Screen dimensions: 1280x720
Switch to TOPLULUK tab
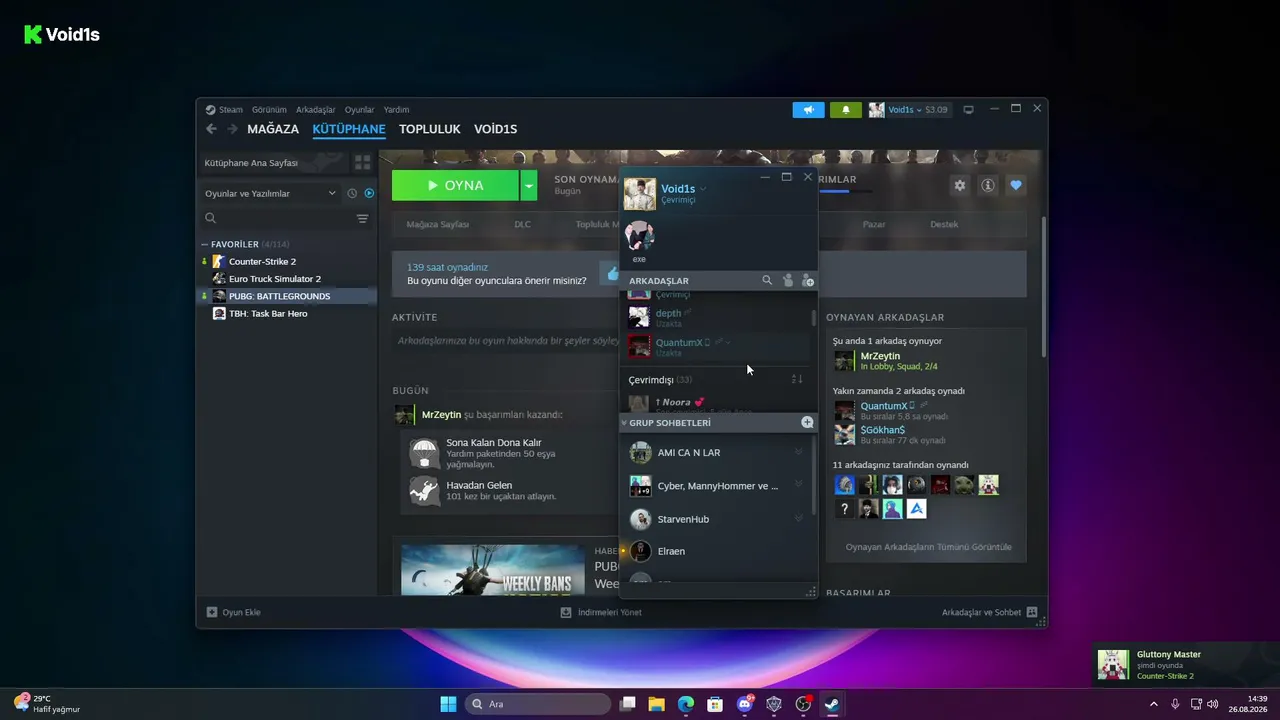point(430,129)
